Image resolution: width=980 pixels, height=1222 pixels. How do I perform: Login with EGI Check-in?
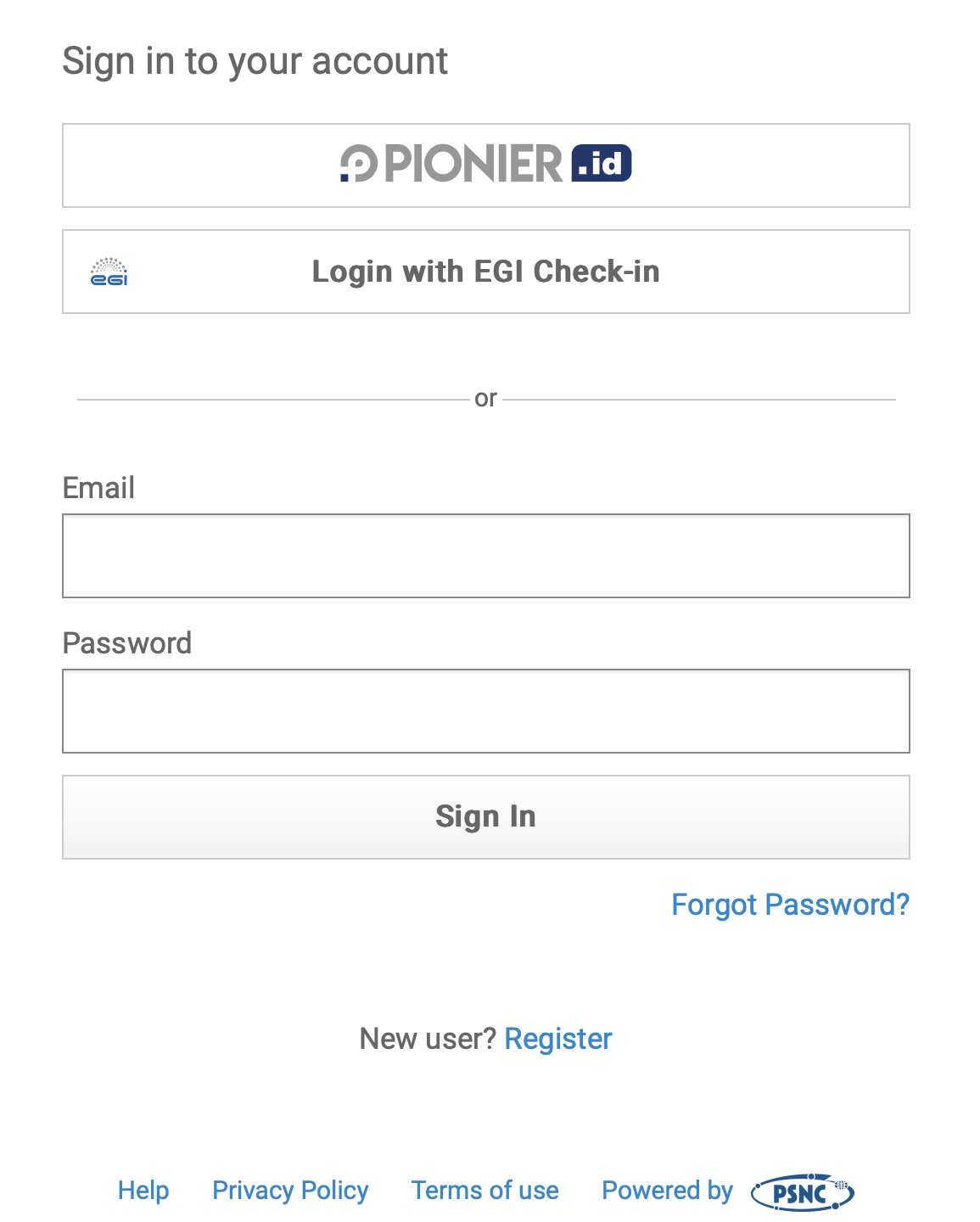click(x=485, y=272)
